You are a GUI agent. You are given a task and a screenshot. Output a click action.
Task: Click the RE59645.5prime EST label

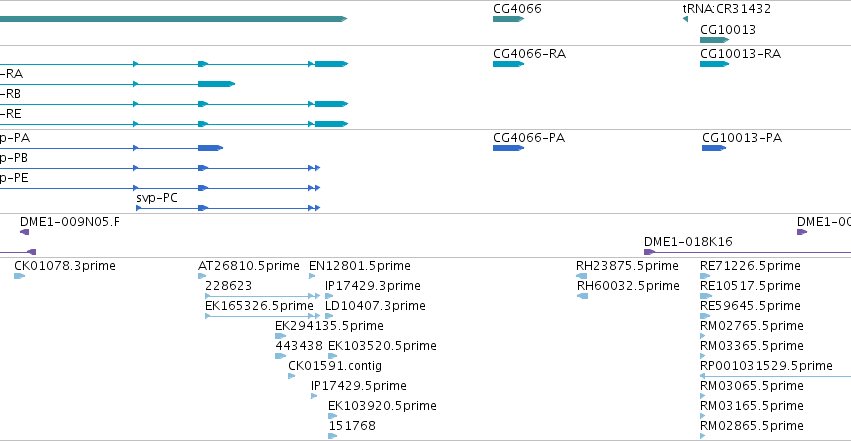point(750,306)
